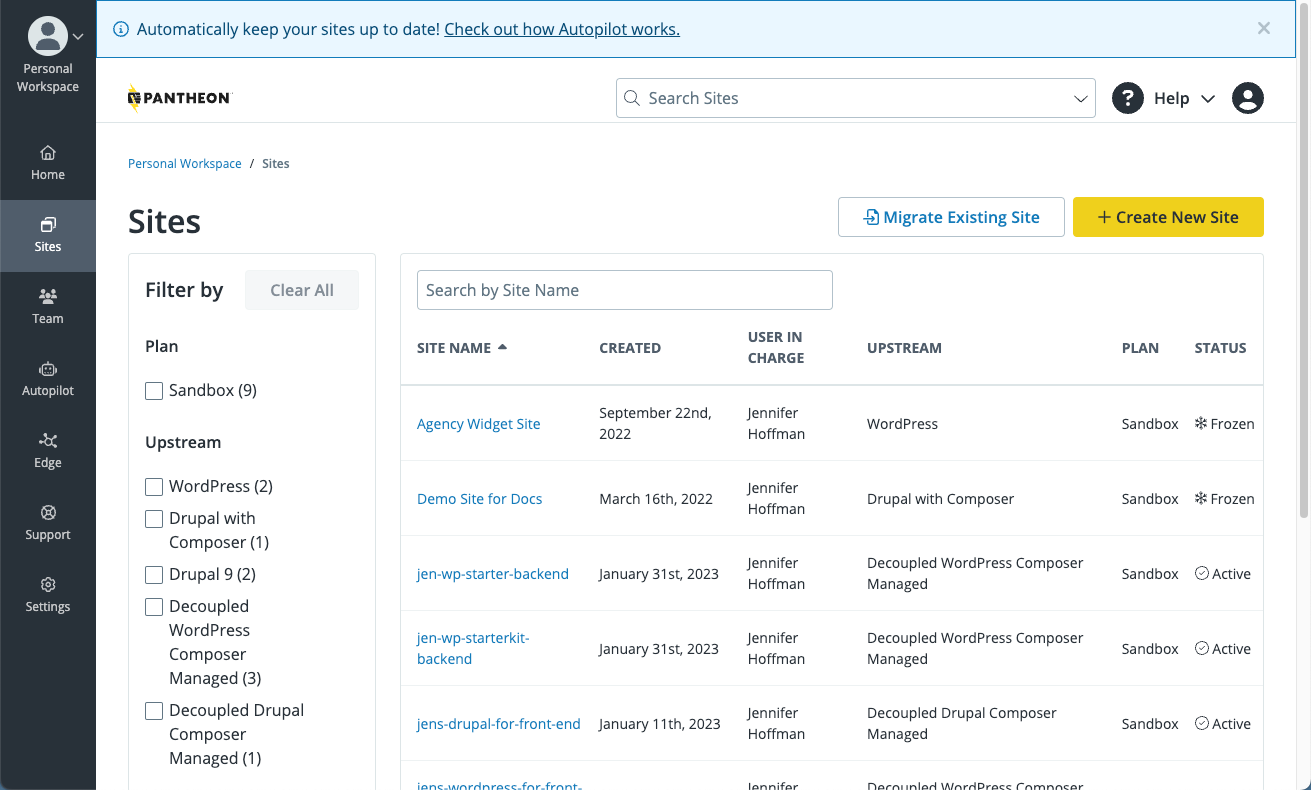
Task: Go to Sites in the sidebar
Action: [x=47, y=235]
